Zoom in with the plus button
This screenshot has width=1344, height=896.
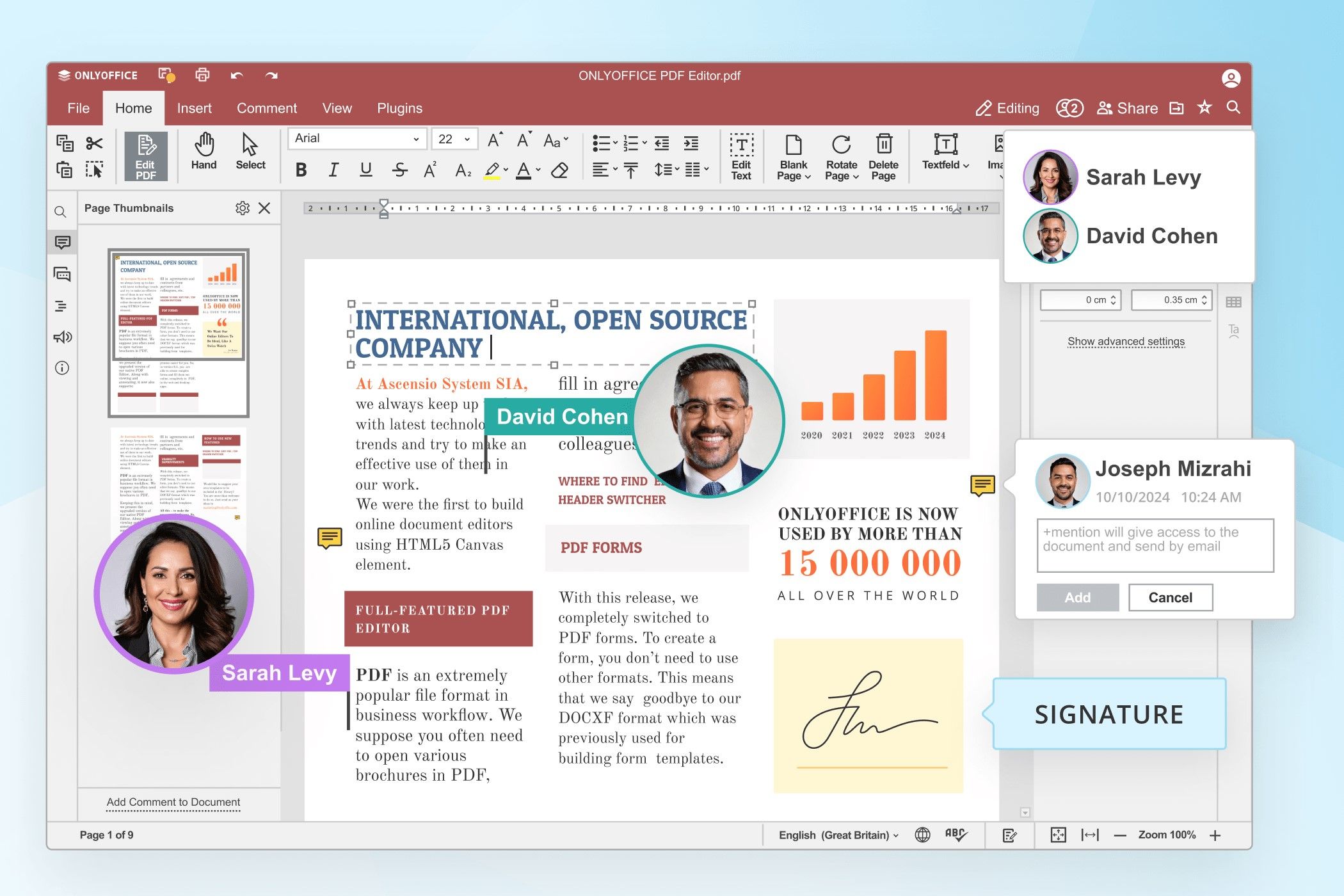[x=1215, y=835]
